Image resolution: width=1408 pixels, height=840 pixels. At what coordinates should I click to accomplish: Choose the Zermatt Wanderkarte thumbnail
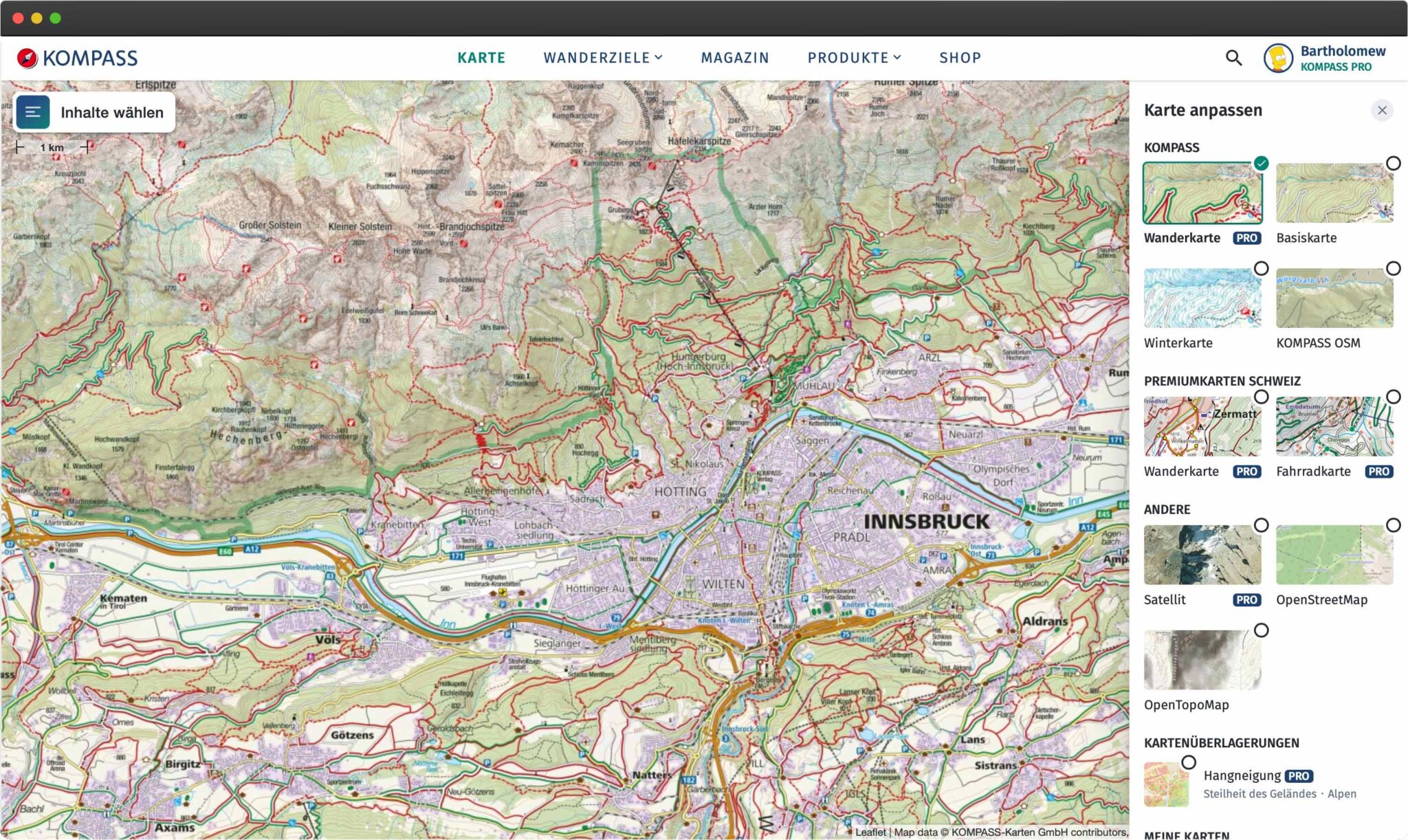coord(1202,426)
